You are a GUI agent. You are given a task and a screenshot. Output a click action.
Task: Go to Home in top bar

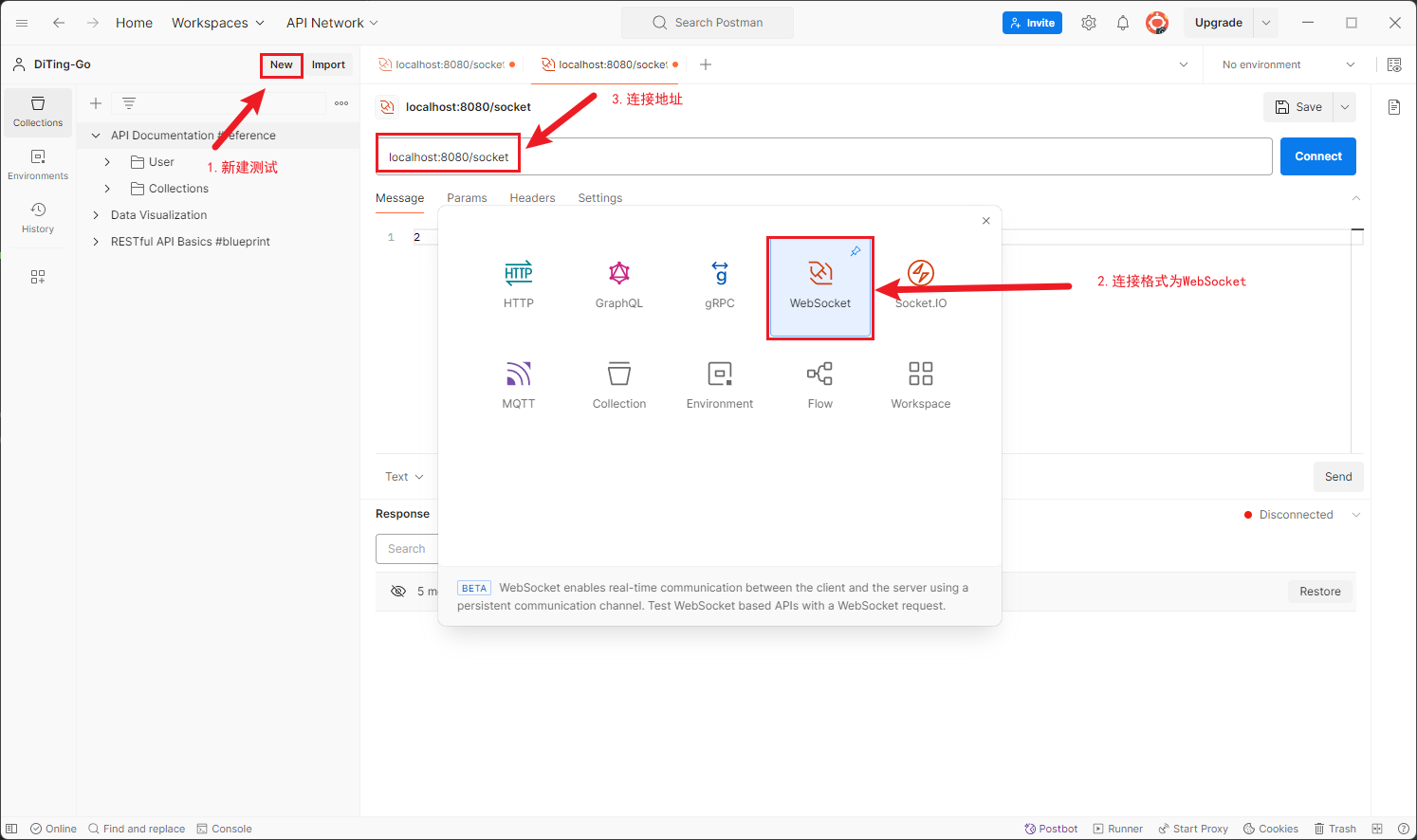click(134, 23)
